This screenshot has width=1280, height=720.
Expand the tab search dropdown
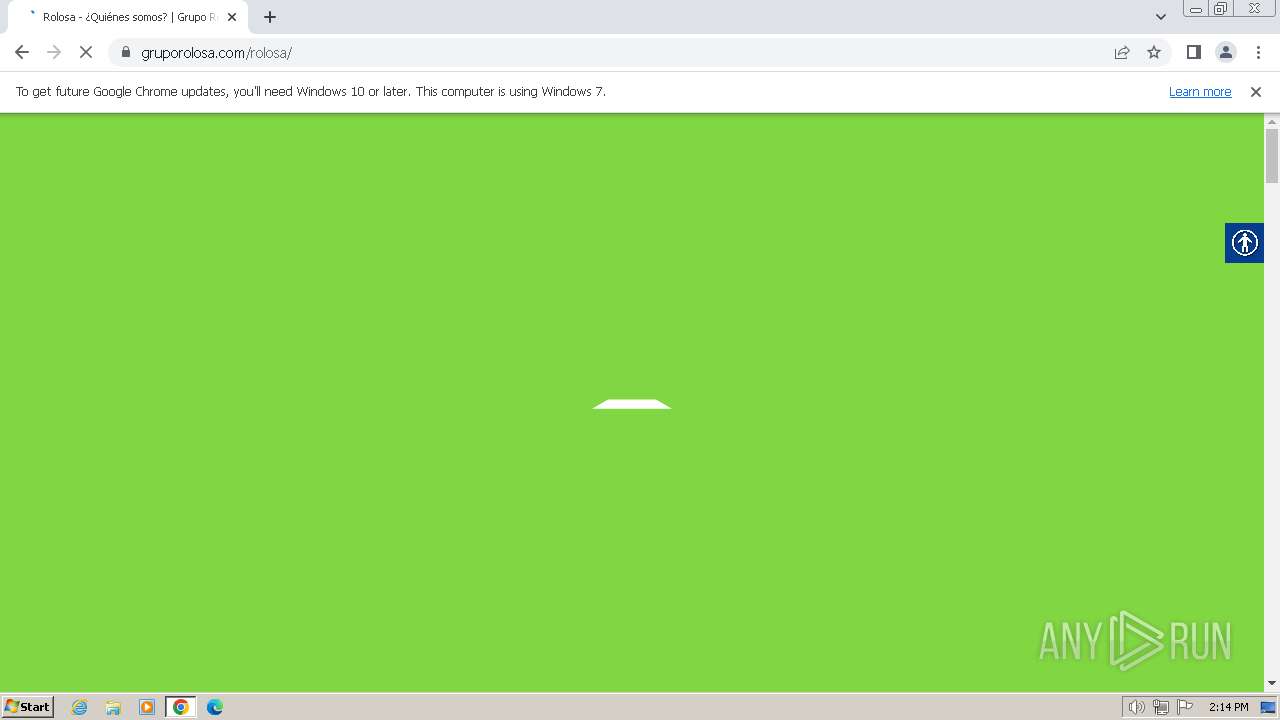pos(1161,17)
